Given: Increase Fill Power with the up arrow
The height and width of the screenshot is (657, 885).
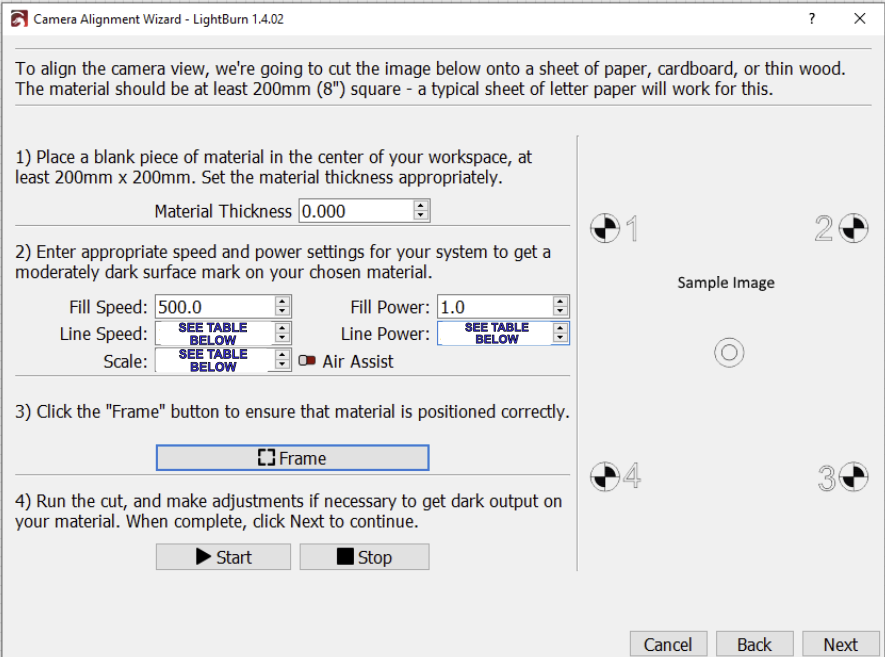Looking at the screenshot, I should pyautogui.click(x=560, y=301).
